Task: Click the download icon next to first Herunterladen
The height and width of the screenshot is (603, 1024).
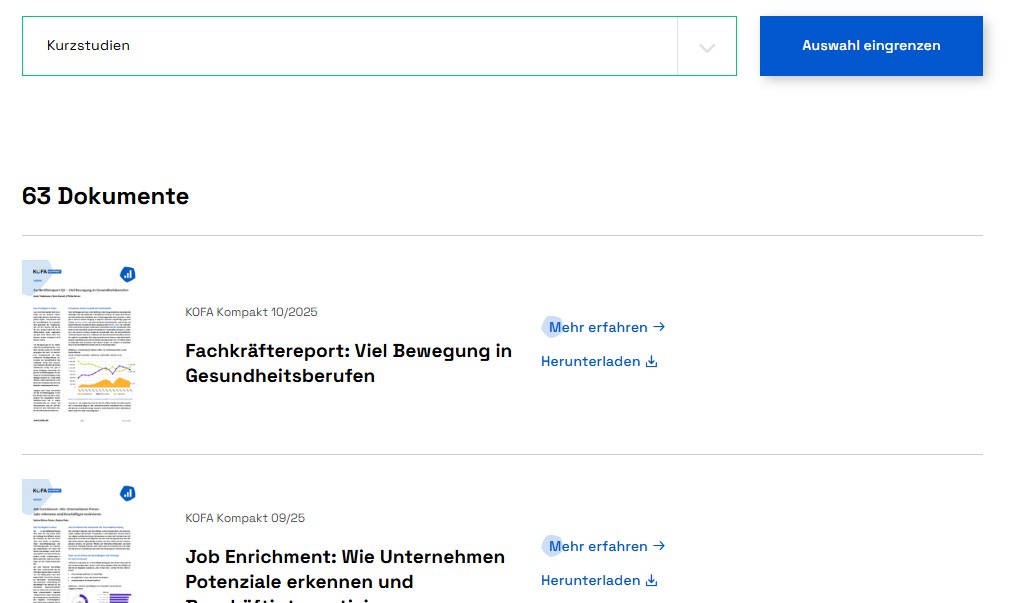Action: (651, 361)
